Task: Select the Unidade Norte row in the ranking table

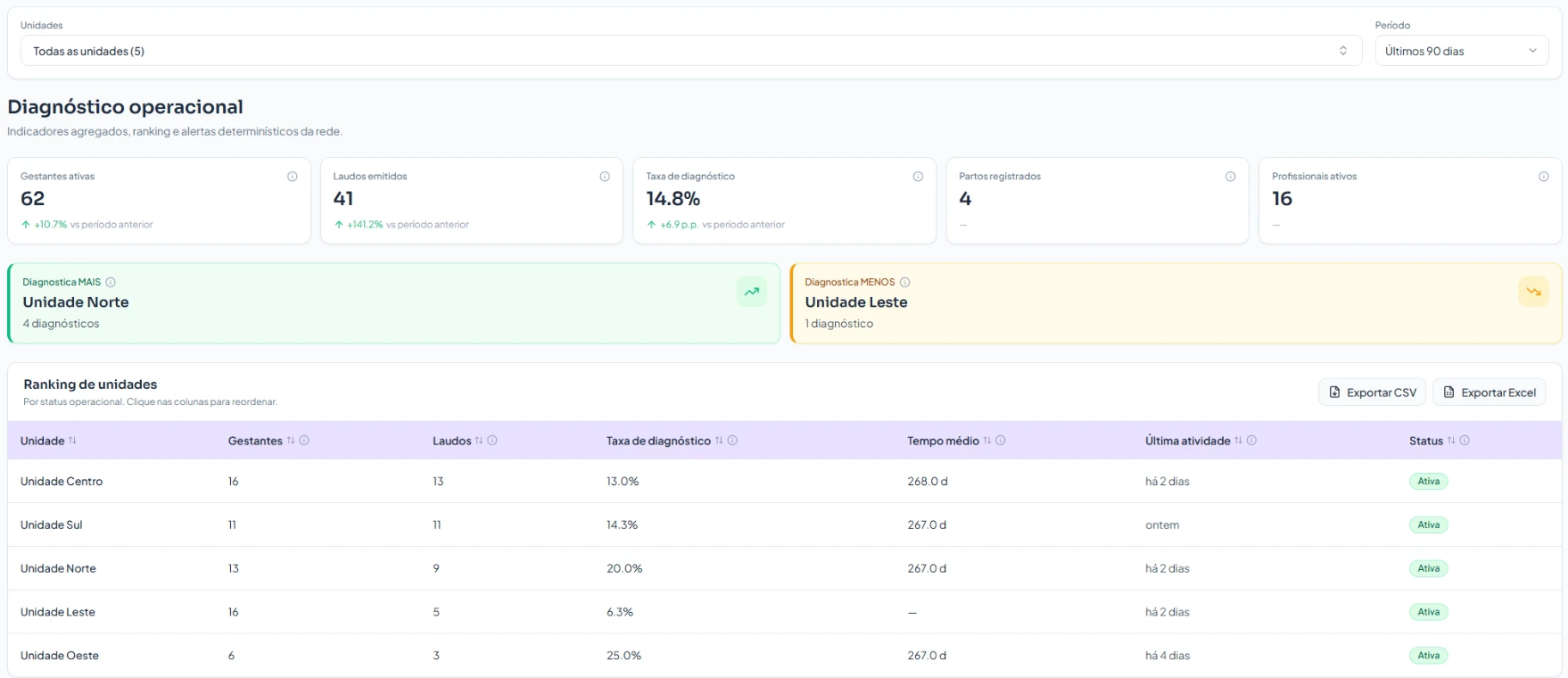Action: point(784,568)
